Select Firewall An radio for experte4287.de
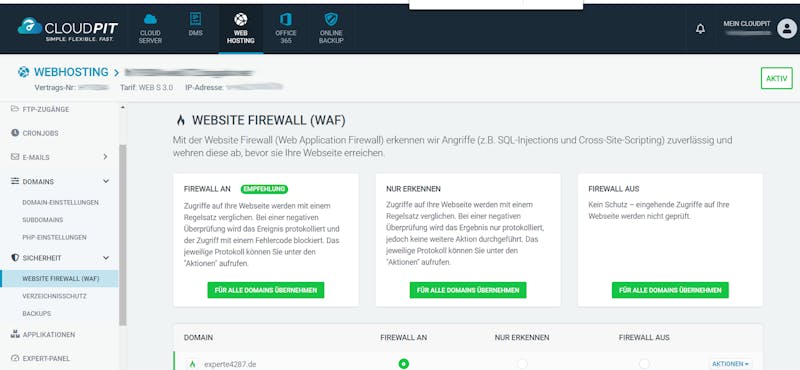The height and width of the screenshot is (370, 800). pos(404,364)
